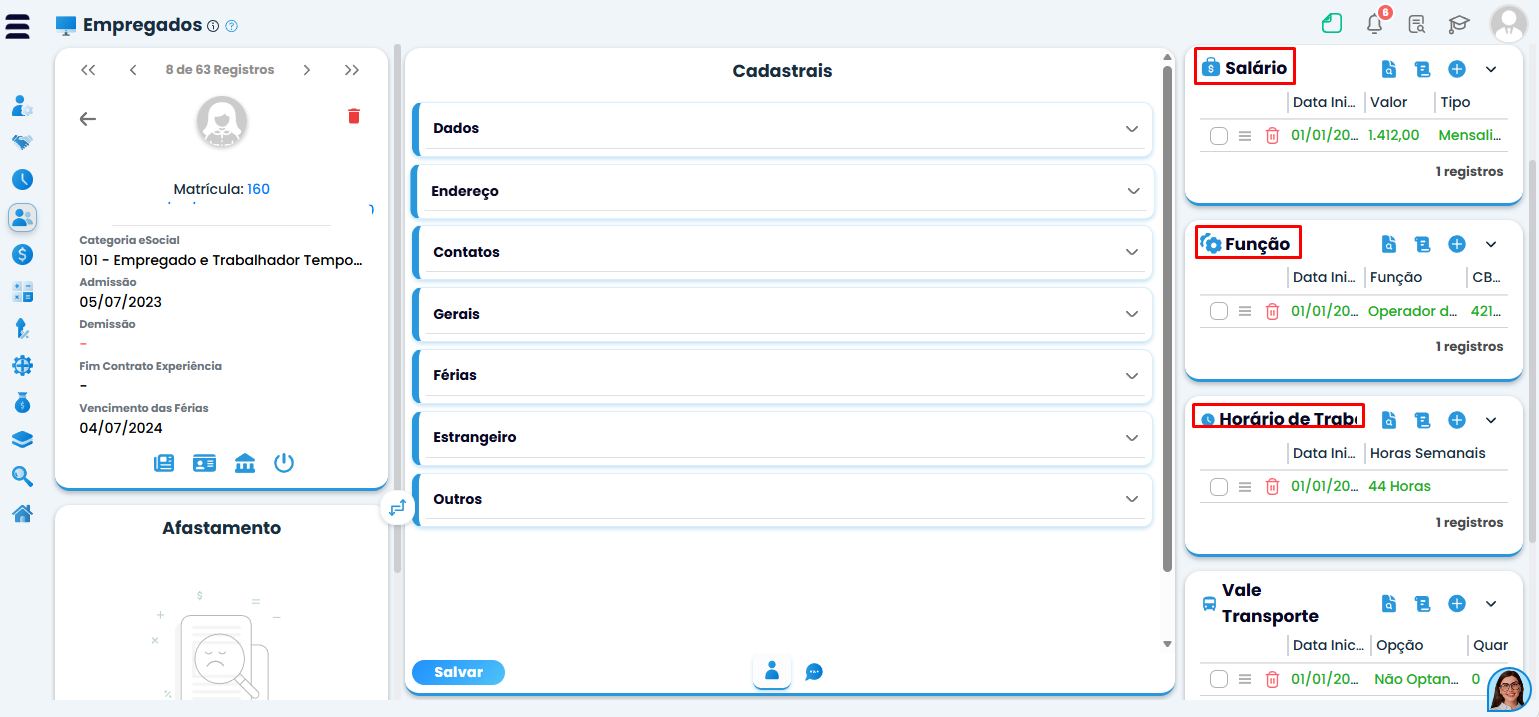Screen dimensions: 1539x717
Task: Open the magnifier search icon in sidebar
Action: click(22, 477)
